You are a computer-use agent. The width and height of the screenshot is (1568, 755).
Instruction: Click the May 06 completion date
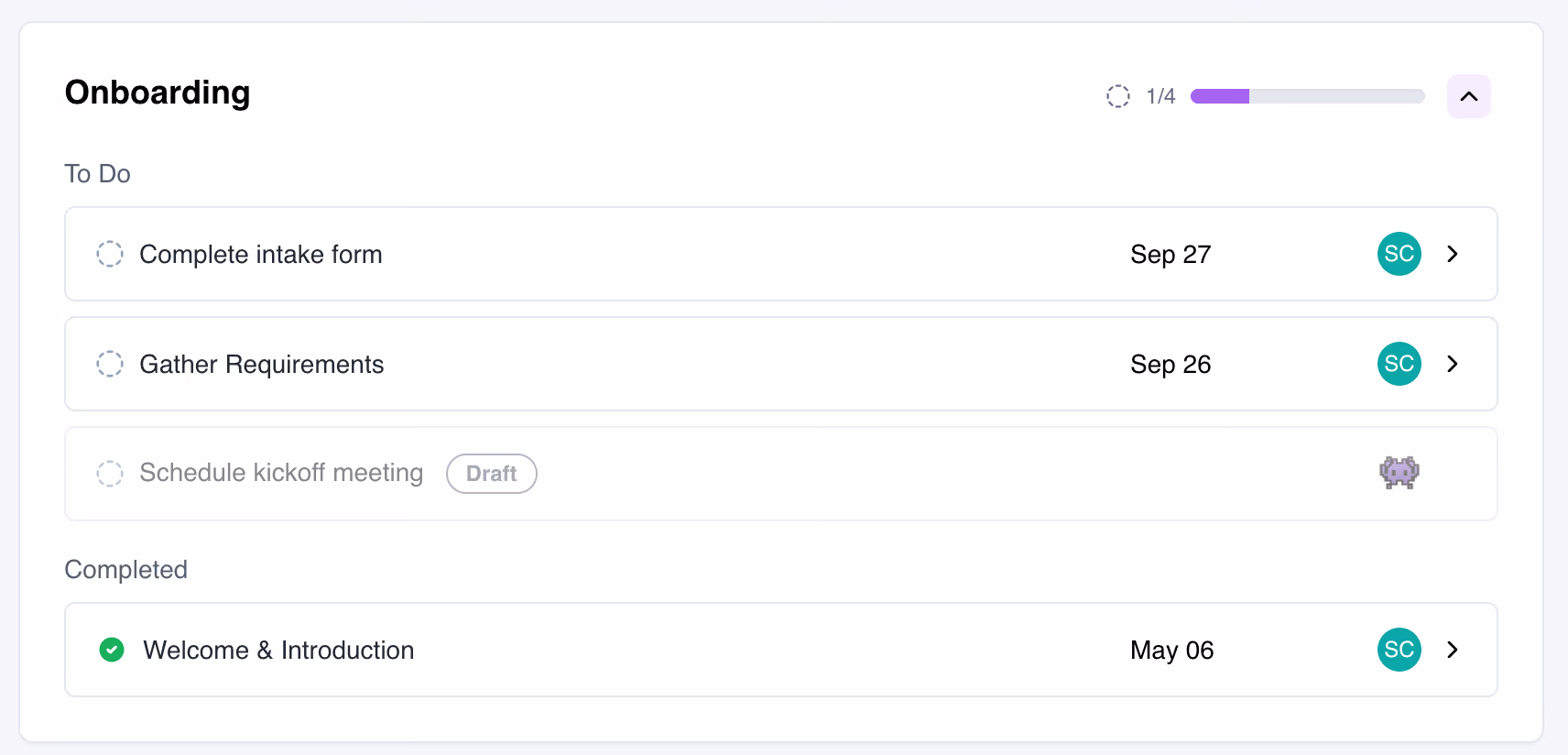(x=1171, y=650)
